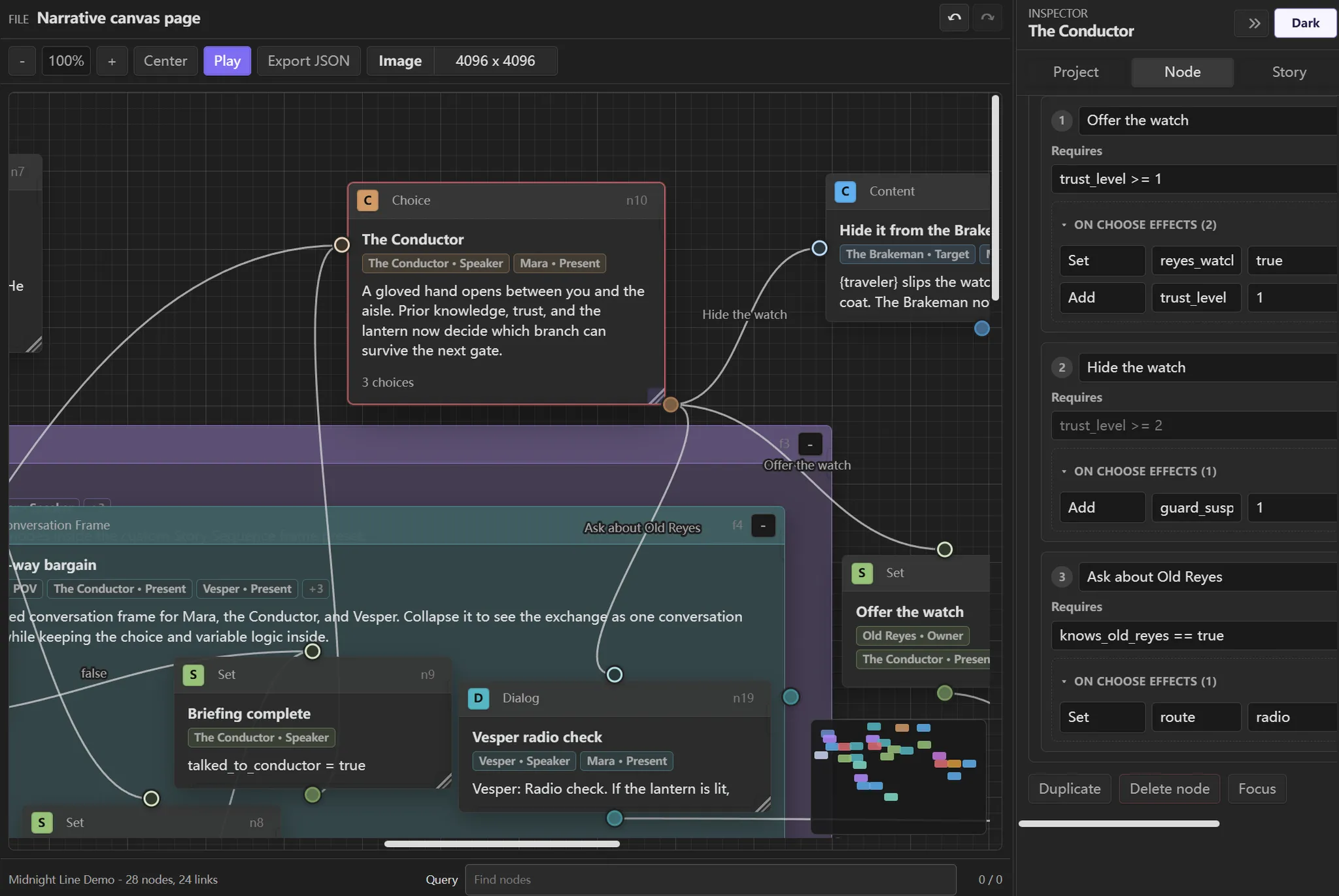Switch to the Story tab
Image resolution: width=1339 pixels, height=896 pixels.
(x=1289, y=72)
